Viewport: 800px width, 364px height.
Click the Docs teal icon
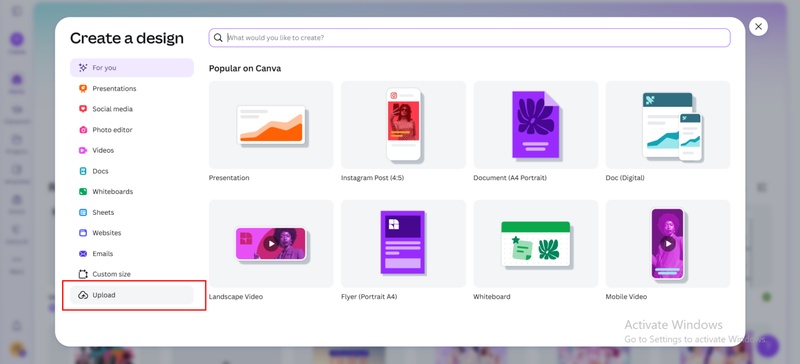click(x=83, y=171)
